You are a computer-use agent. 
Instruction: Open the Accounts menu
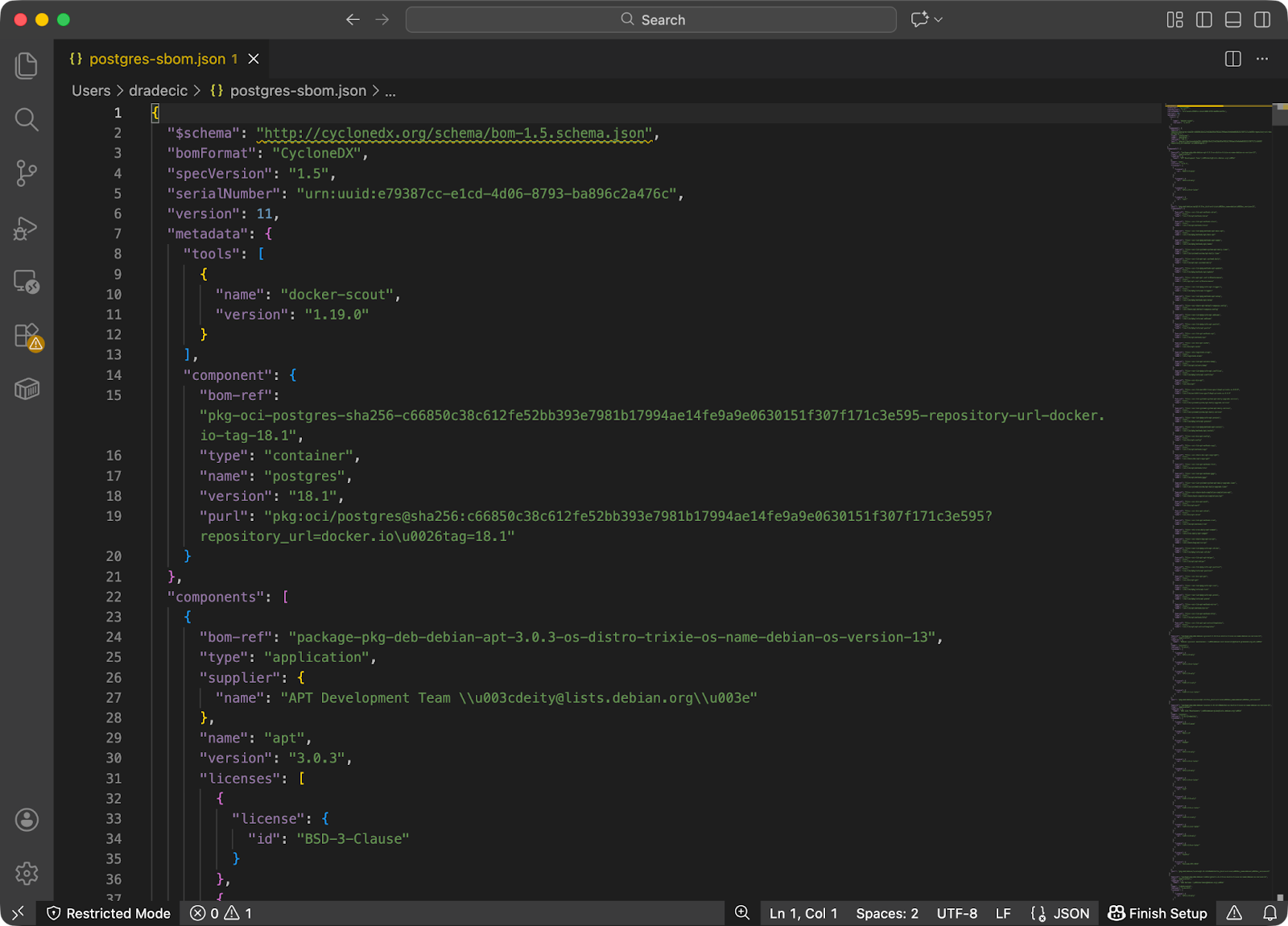coord(27,820)
